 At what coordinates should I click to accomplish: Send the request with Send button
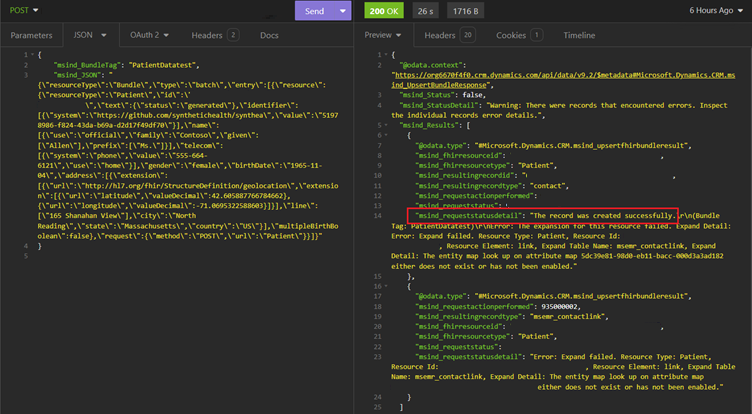(315, 11)
